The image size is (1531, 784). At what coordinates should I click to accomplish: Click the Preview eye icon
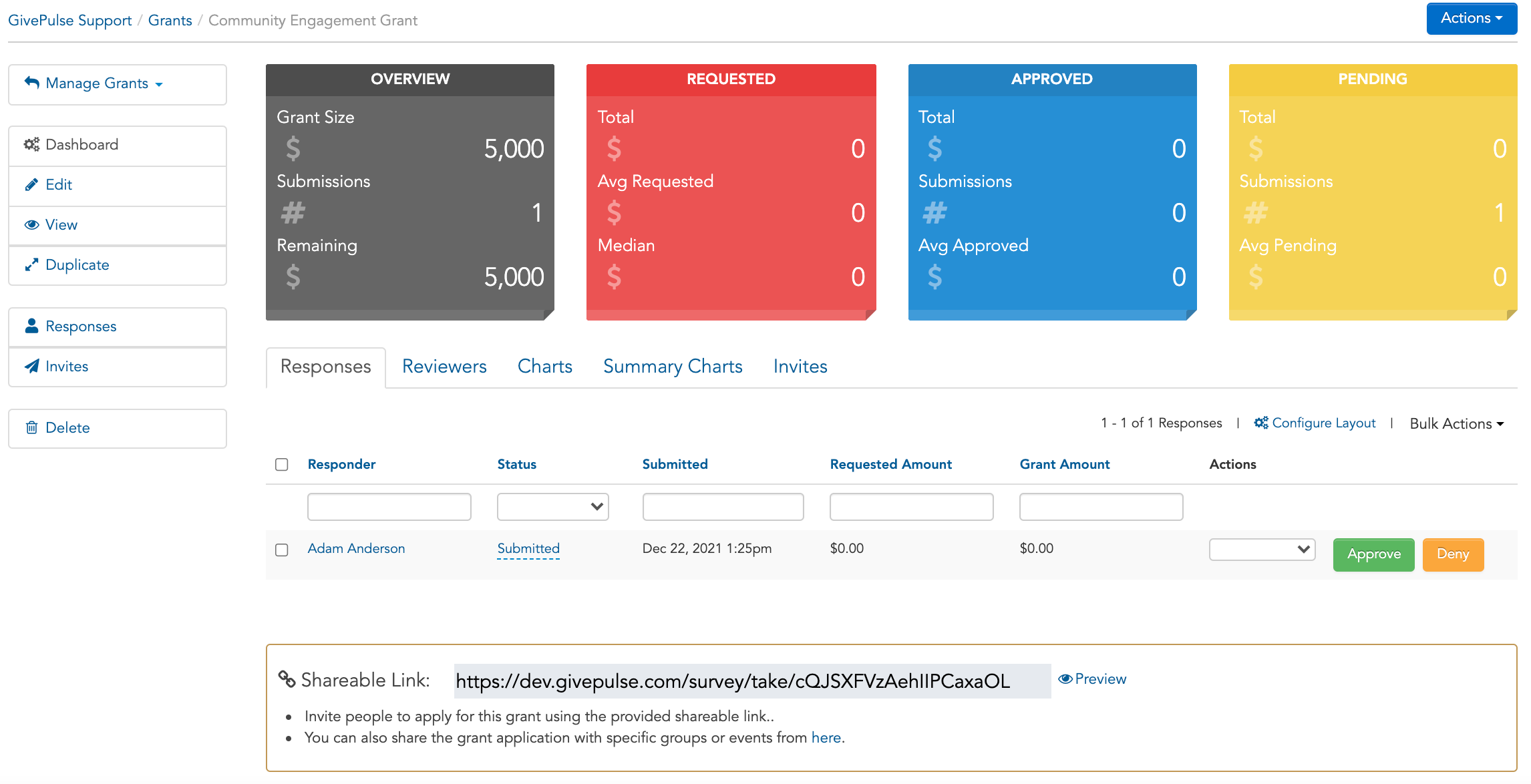1065,679
